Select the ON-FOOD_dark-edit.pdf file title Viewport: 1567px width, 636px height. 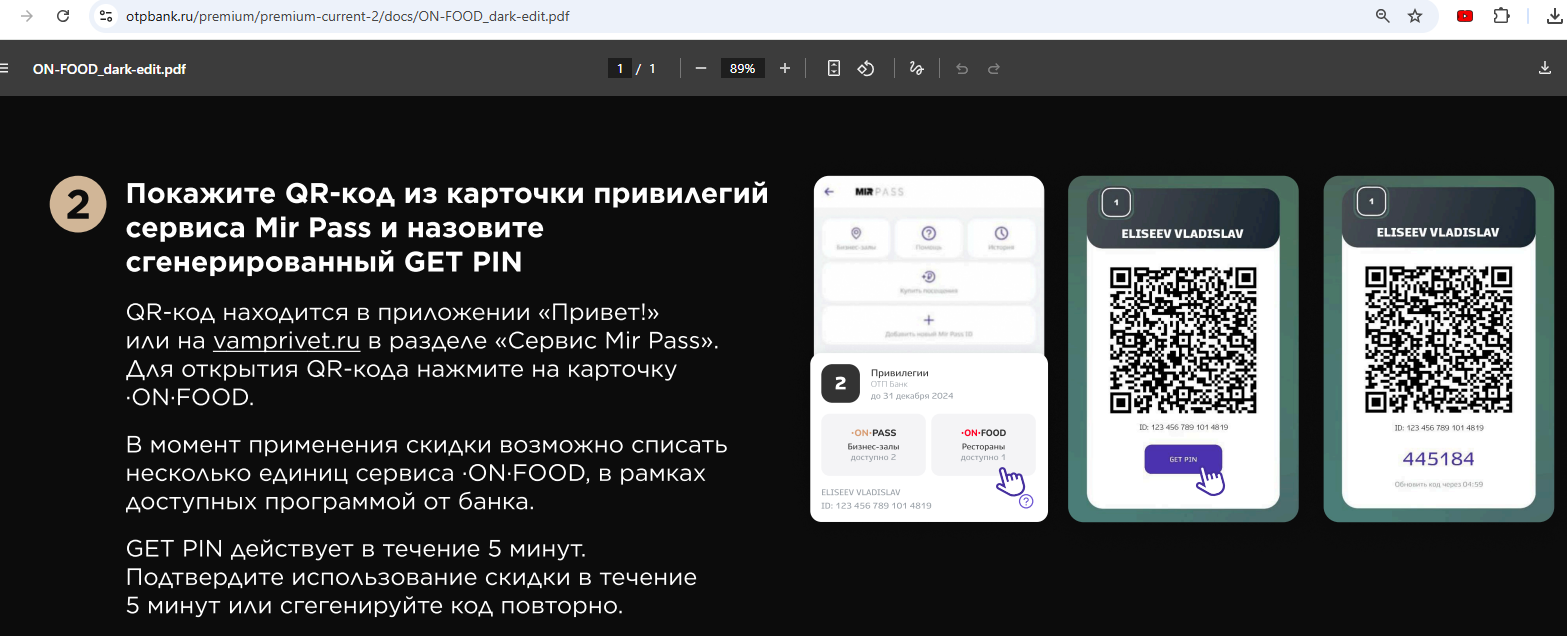[x=109, y=69]
